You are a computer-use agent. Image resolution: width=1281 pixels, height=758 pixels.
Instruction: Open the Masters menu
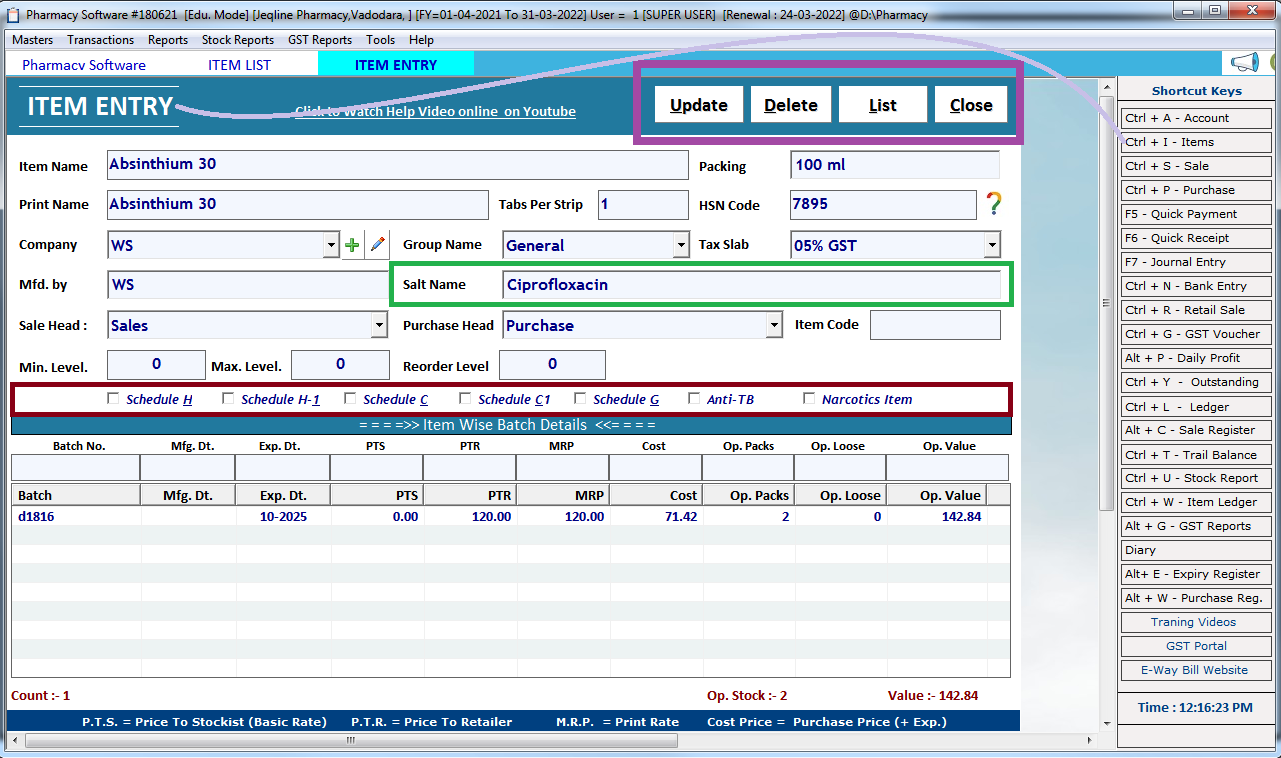pos(32,40)
